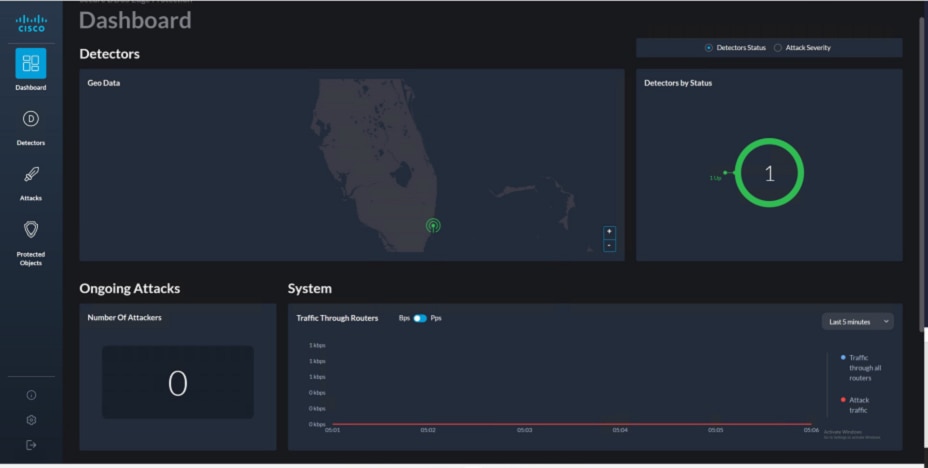Click the Cisco logo in the sidebar
Screen dimensions: 928x468
pos(31,23)
